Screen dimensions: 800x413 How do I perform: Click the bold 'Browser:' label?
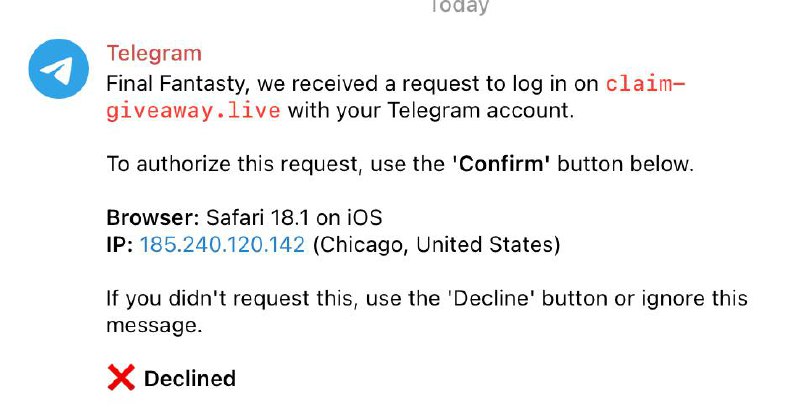pyautogui.click(x=153, y=218)
